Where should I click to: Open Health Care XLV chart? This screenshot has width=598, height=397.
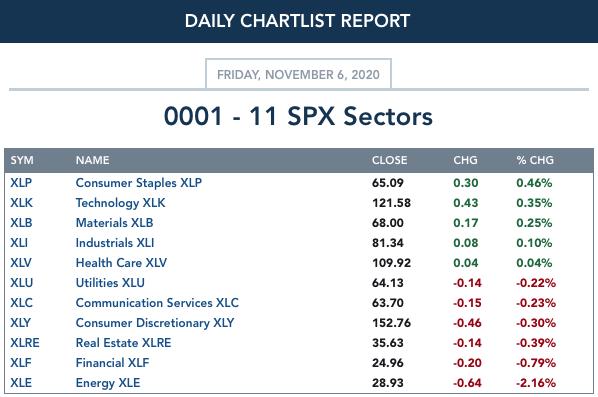[121, 263]
